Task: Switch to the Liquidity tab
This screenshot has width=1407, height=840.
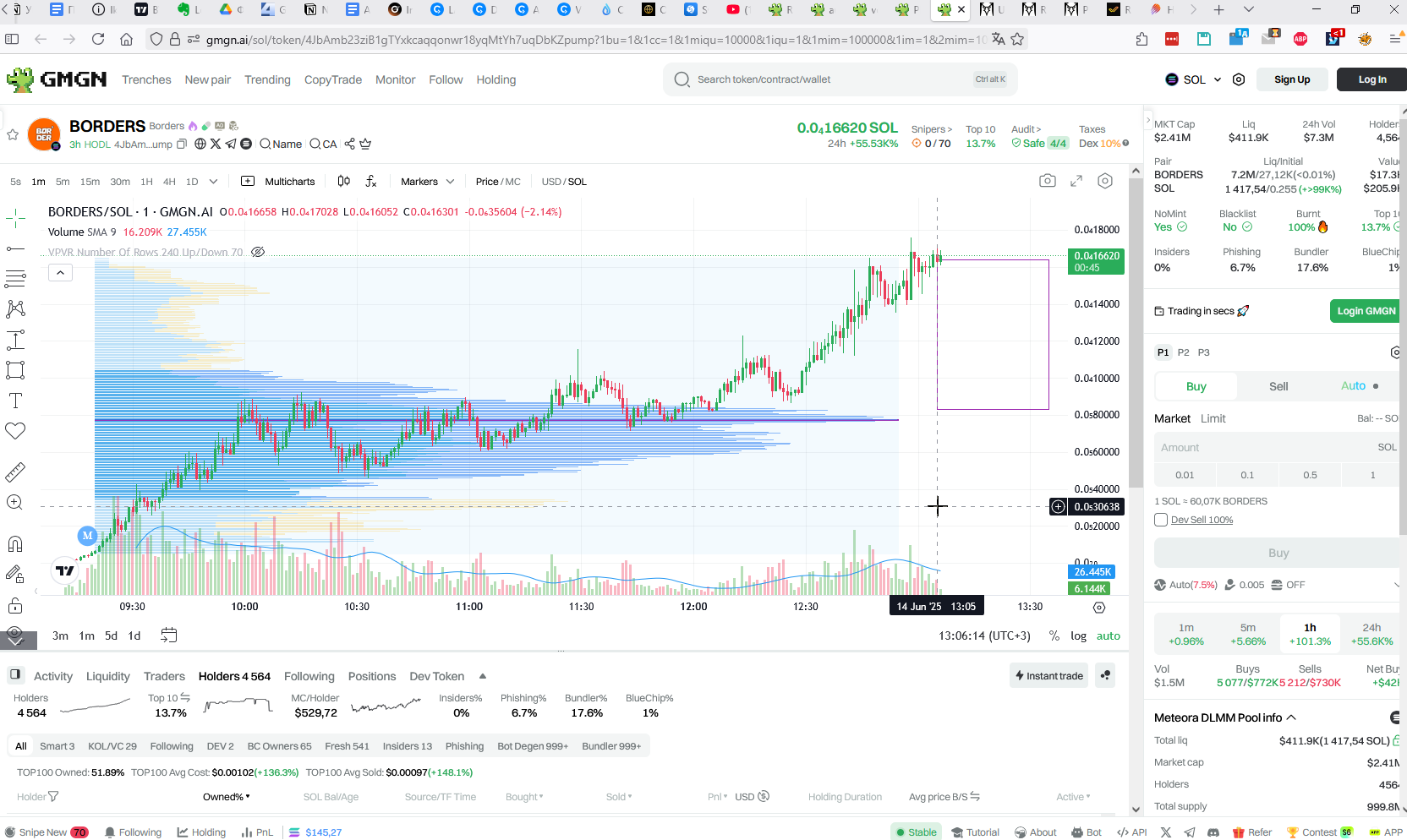Action: click(108, 676)
